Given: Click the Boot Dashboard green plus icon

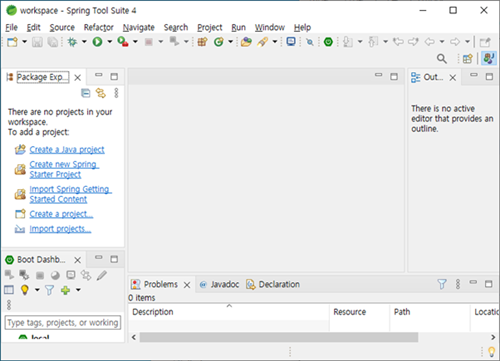Looking at the screenshot, I should 65,290.
